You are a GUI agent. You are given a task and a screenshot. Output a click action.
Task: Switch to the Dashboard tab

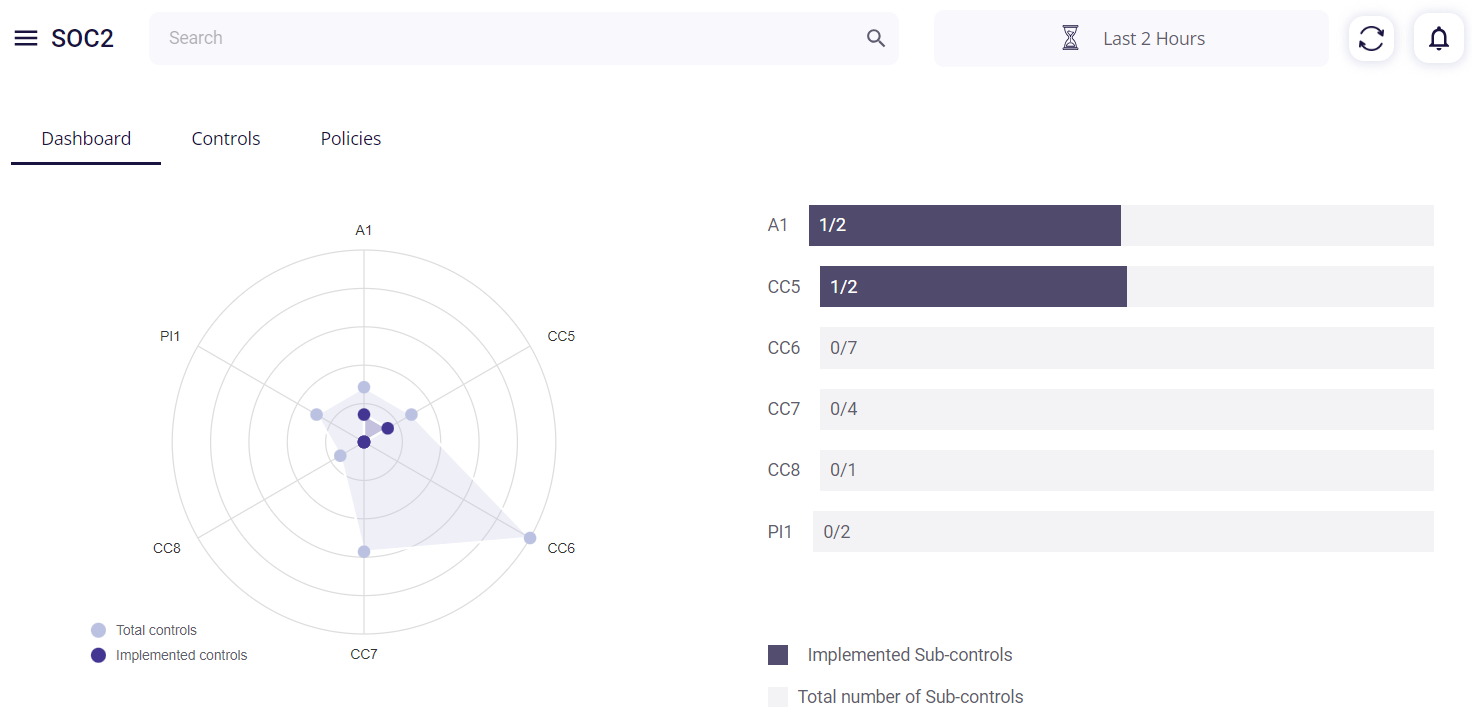(x=86, y=139)
